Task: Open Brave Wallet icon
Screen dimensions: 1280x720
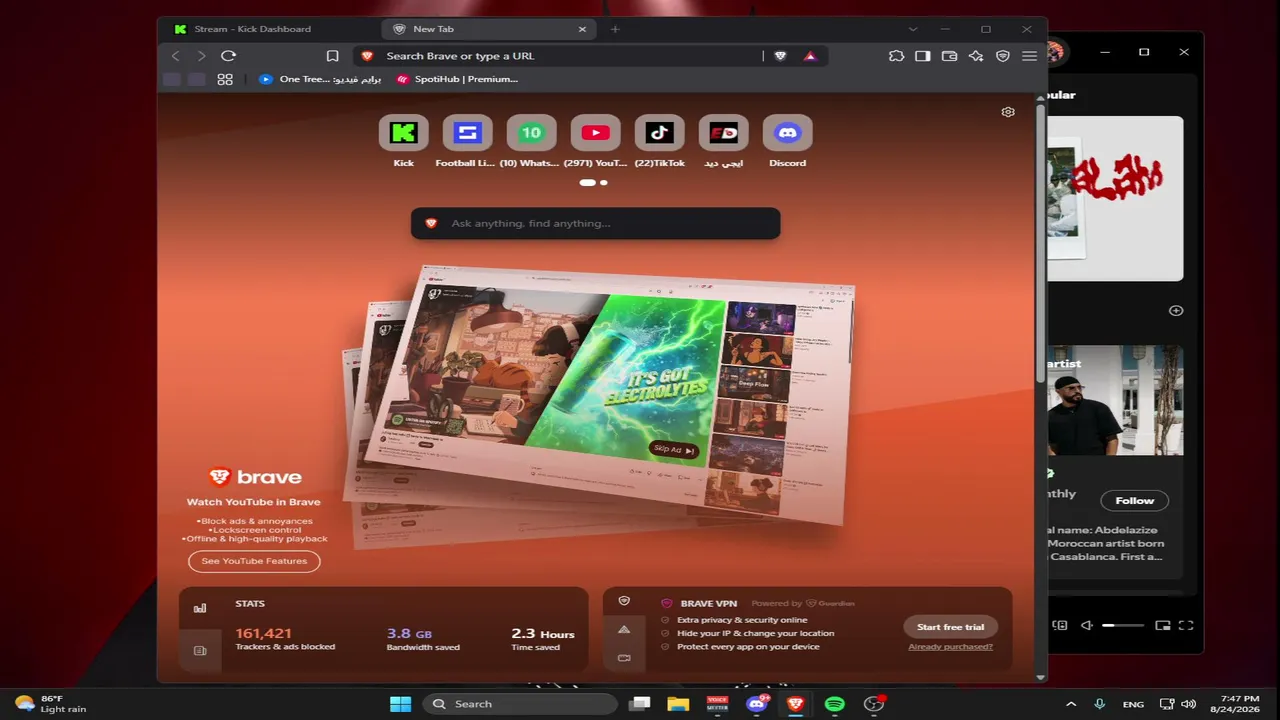Action: click(950, 56)
